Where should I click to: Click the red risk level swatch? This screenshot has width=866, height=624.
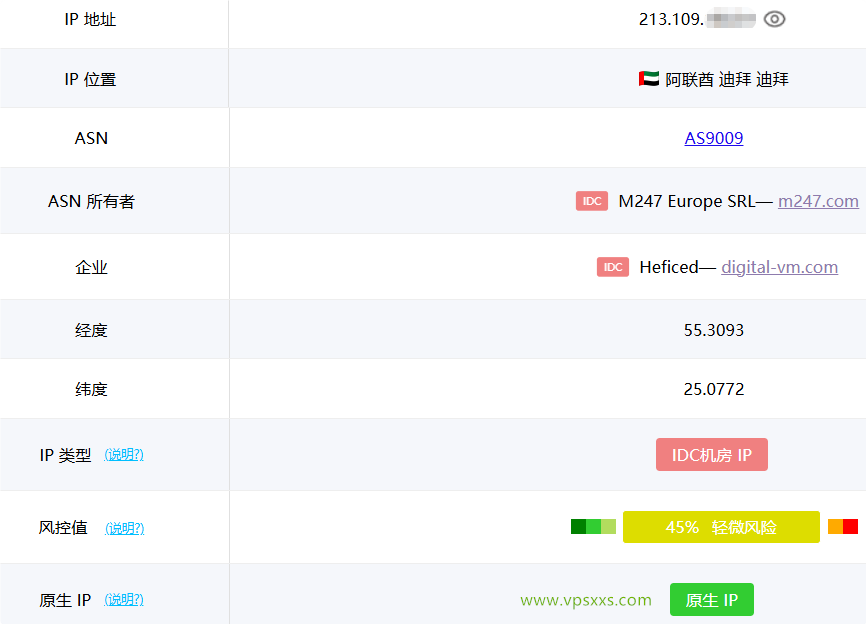850,527
